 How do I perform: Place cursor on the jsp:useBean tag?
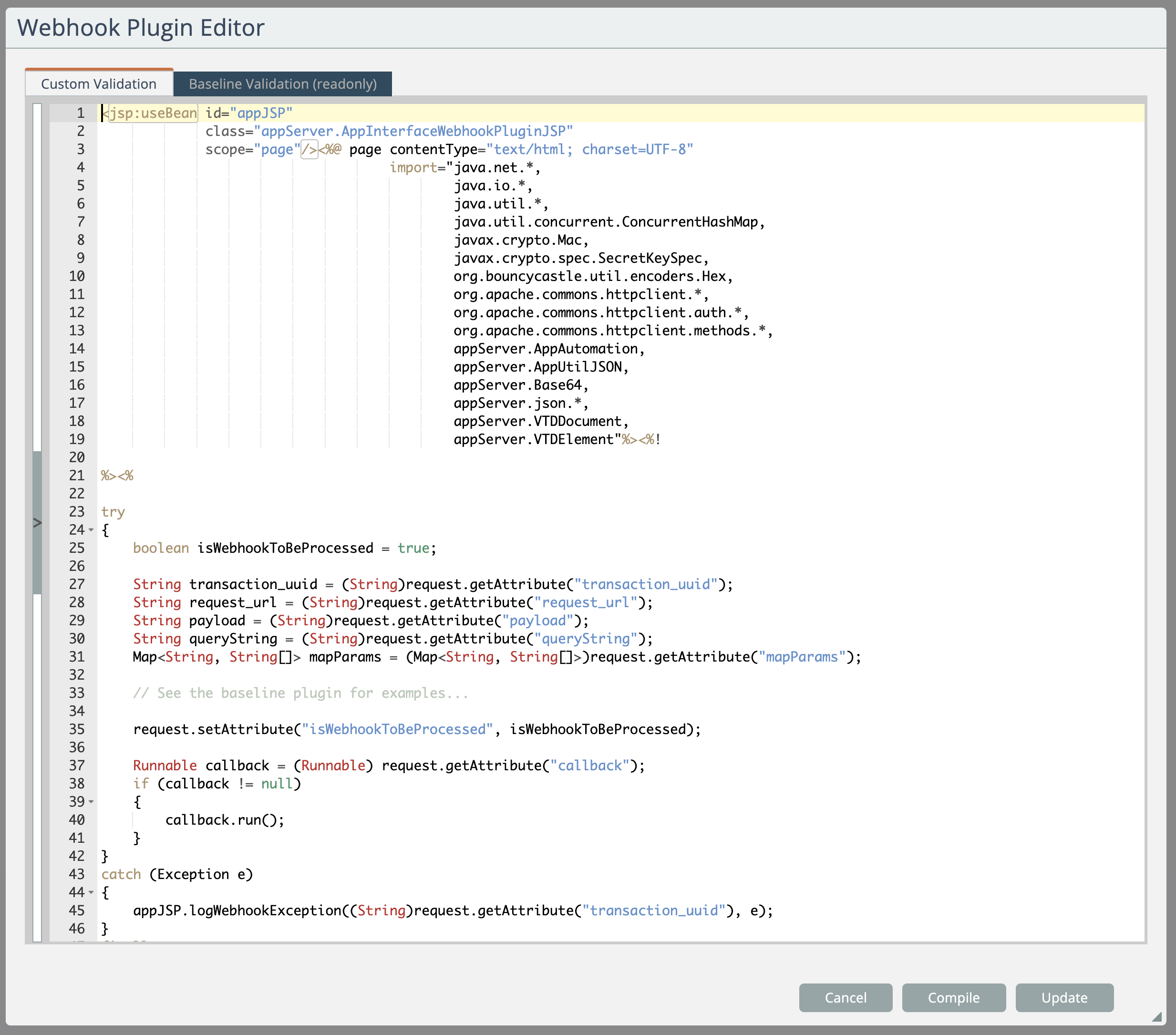pos(153,114)
